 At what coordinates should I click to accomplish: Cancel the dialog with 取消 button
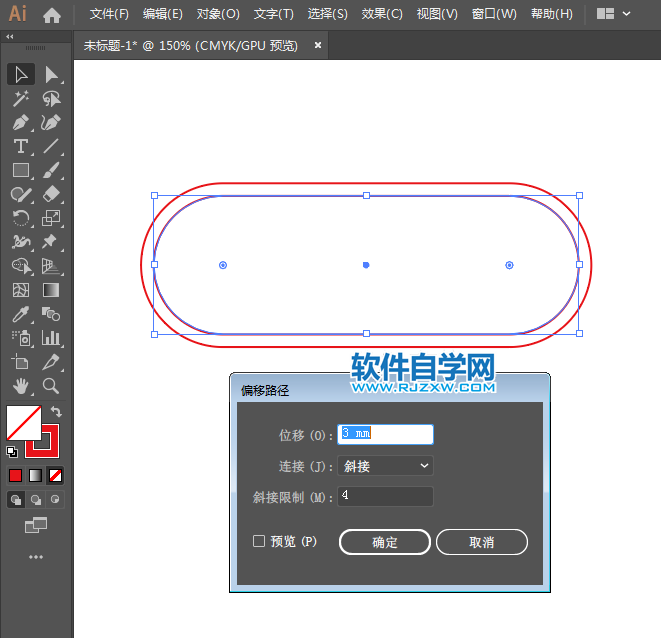tap(482, 542)
